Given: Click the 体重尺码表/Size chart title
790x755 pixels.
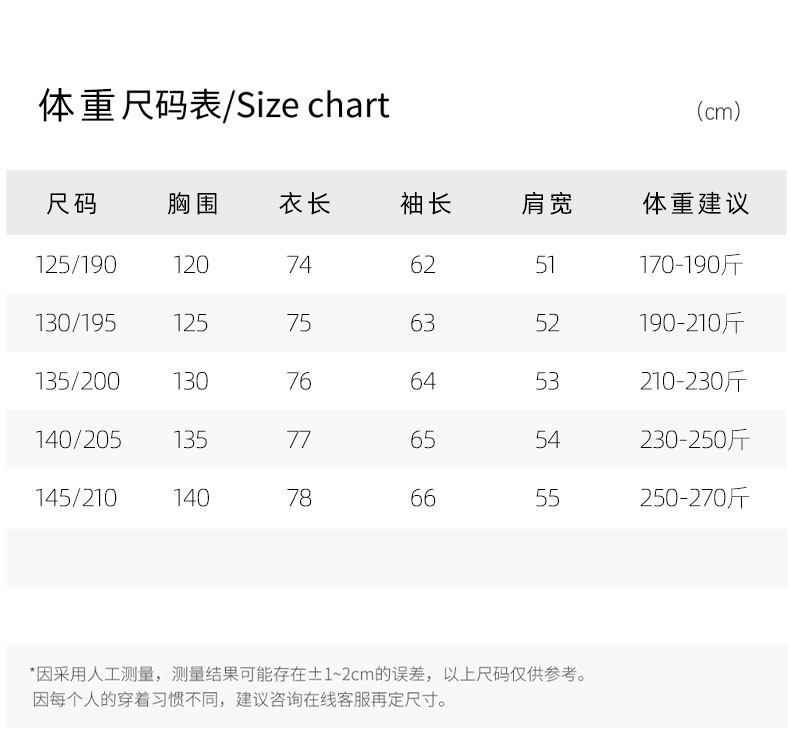Looking at the screenshot, I should pos(214,106).
